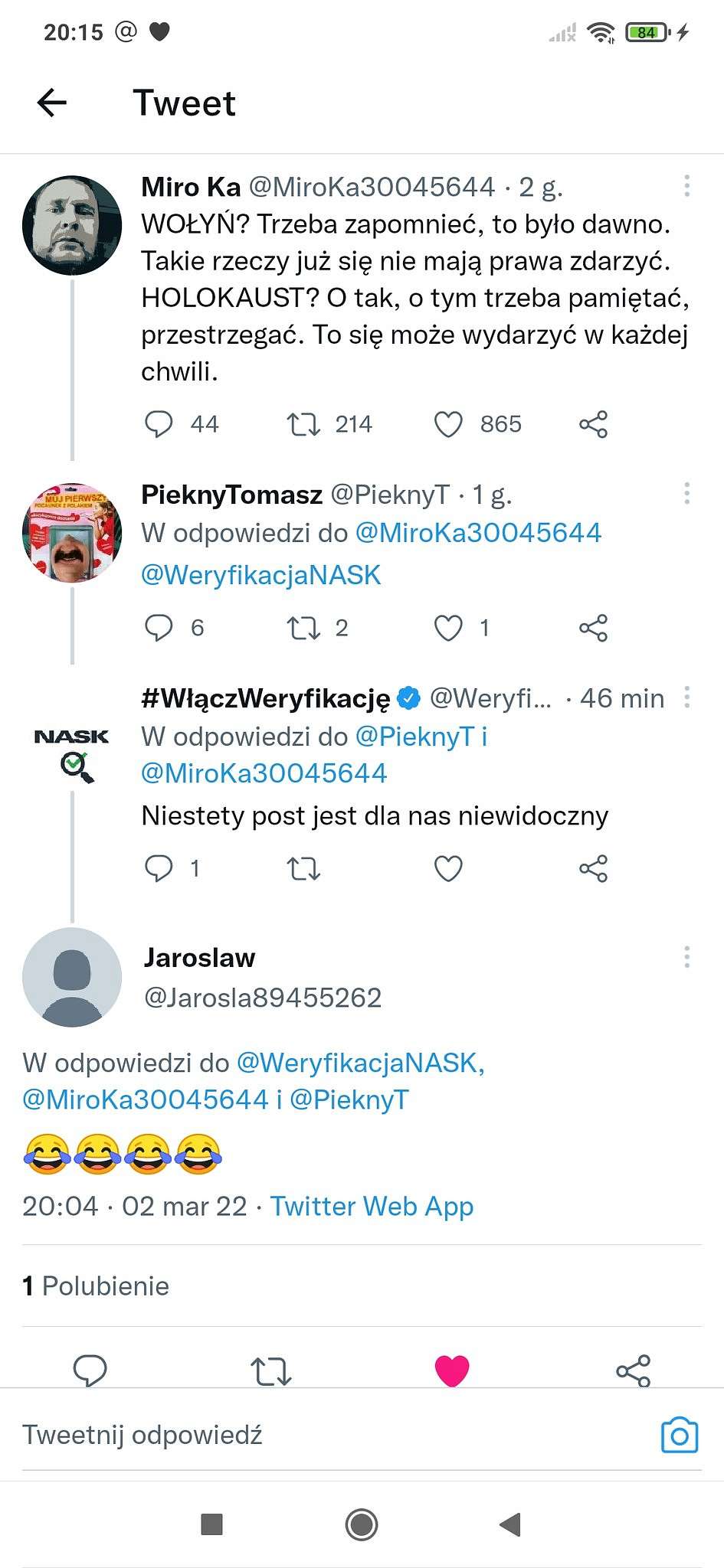The image size is (724, 1568).
Task: Retweet Miro Ka's tweet showing 214 retweets
Action: coord(303,424)
